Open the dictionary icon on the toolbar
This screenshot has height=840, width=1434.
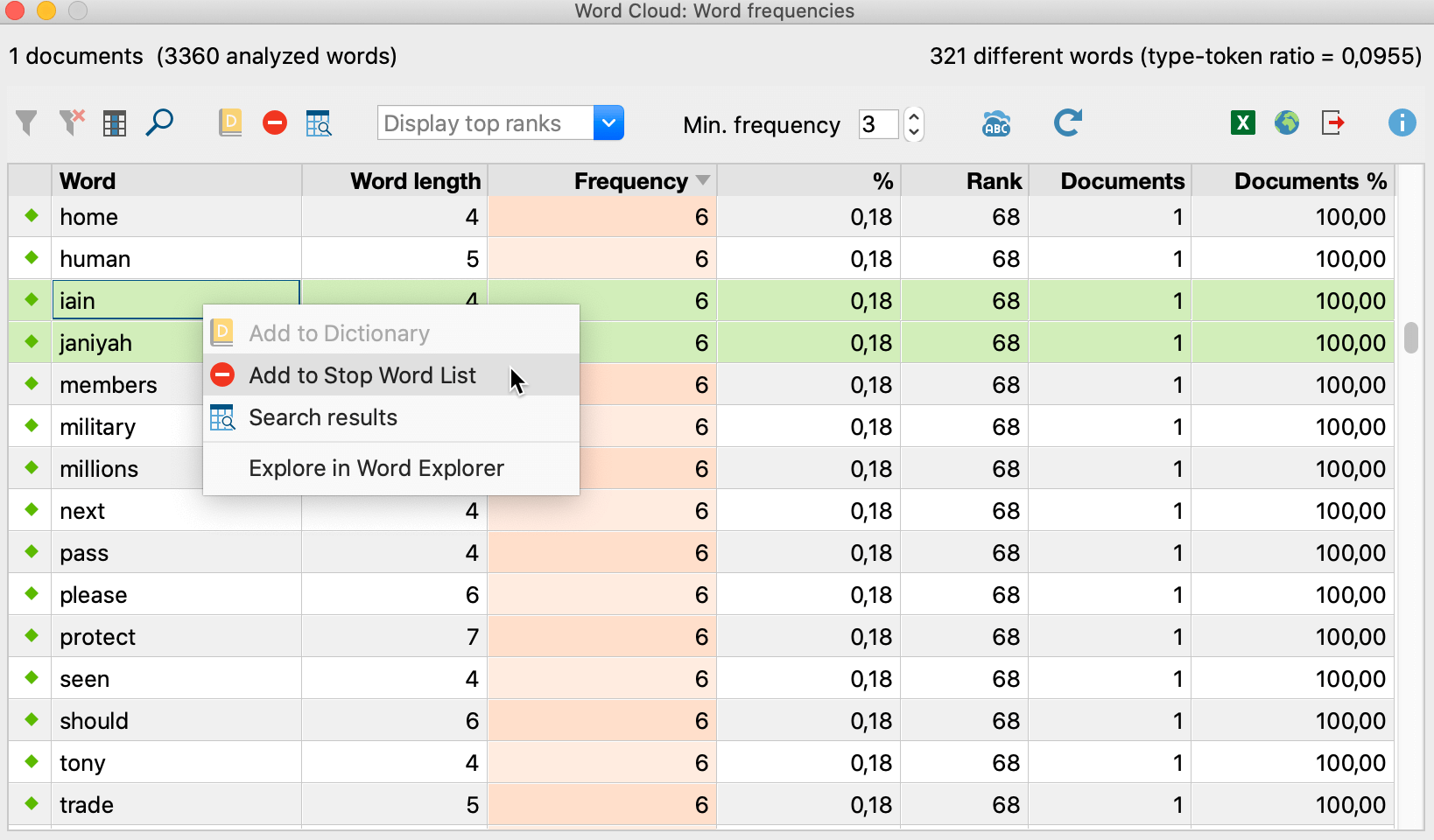pyautogui.click(x=230, y=123)
